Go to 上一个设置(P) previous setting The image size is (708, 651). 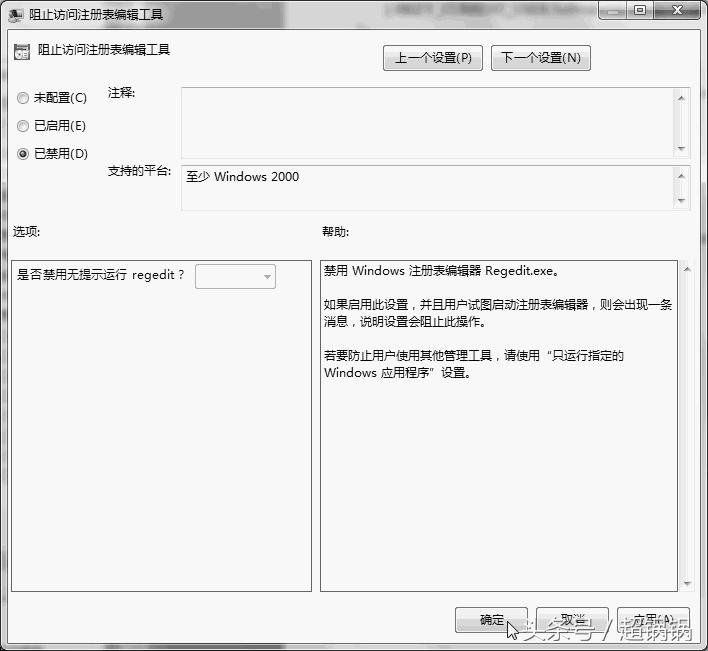pos(433,58)
